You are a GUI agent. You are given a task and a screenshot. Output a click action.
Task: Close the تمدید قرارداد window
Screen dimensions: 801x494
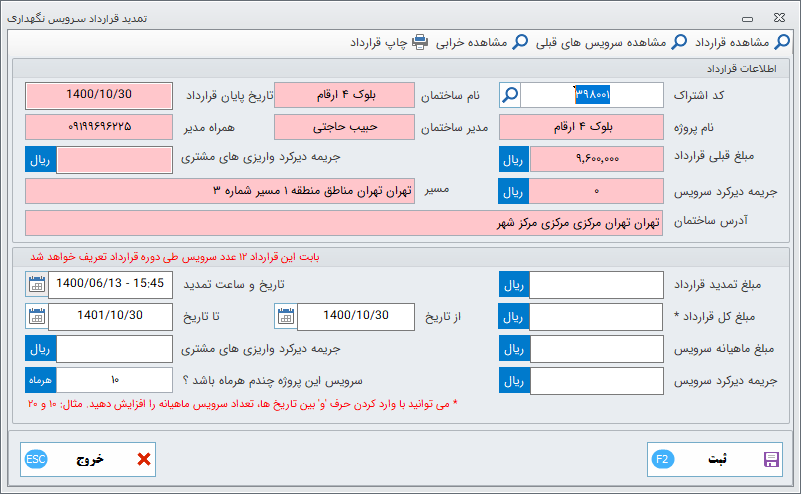point(780,18)
